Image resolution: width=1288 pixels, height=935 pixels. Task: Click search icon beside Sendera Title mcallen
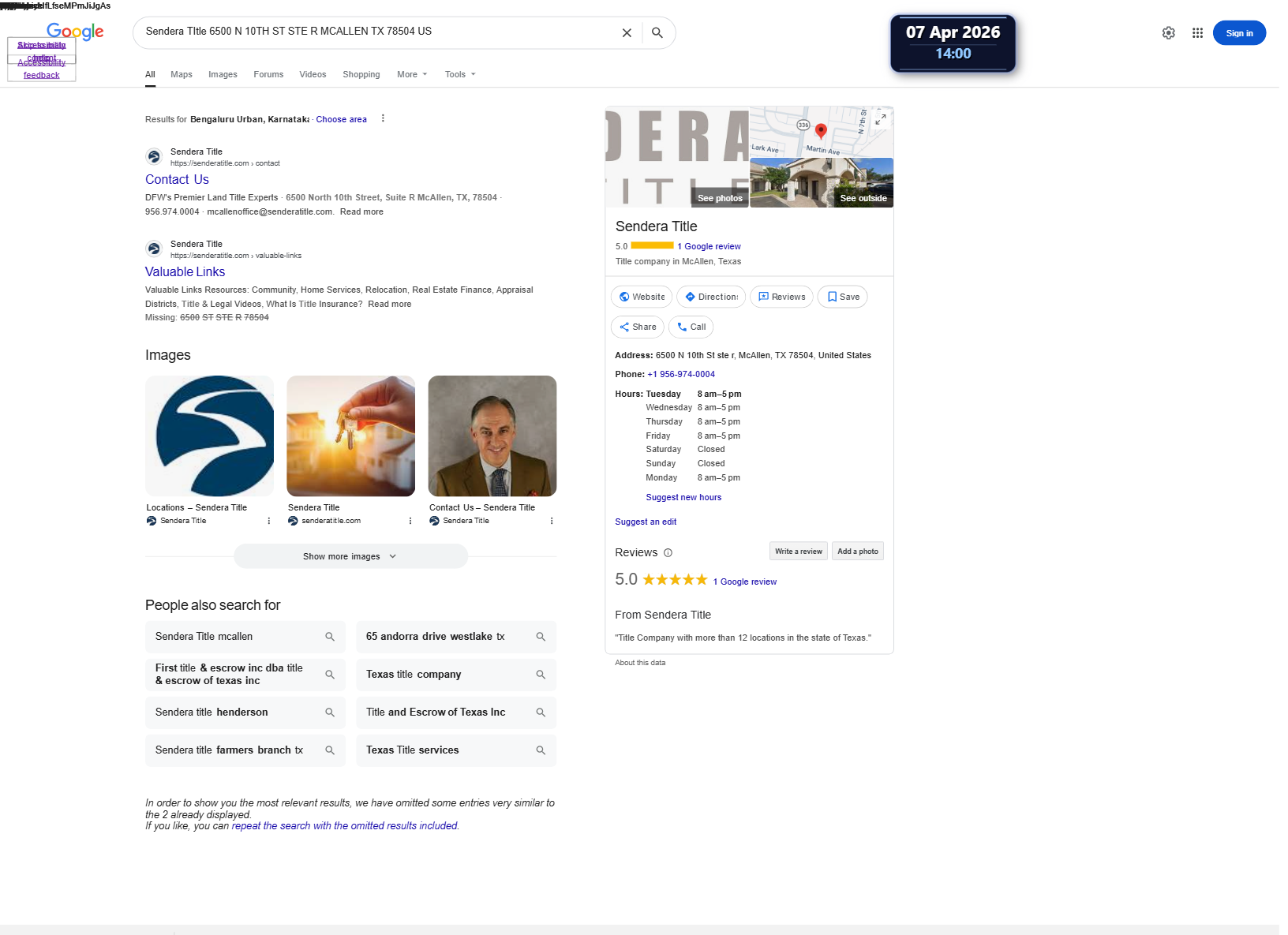coord(330,637)
